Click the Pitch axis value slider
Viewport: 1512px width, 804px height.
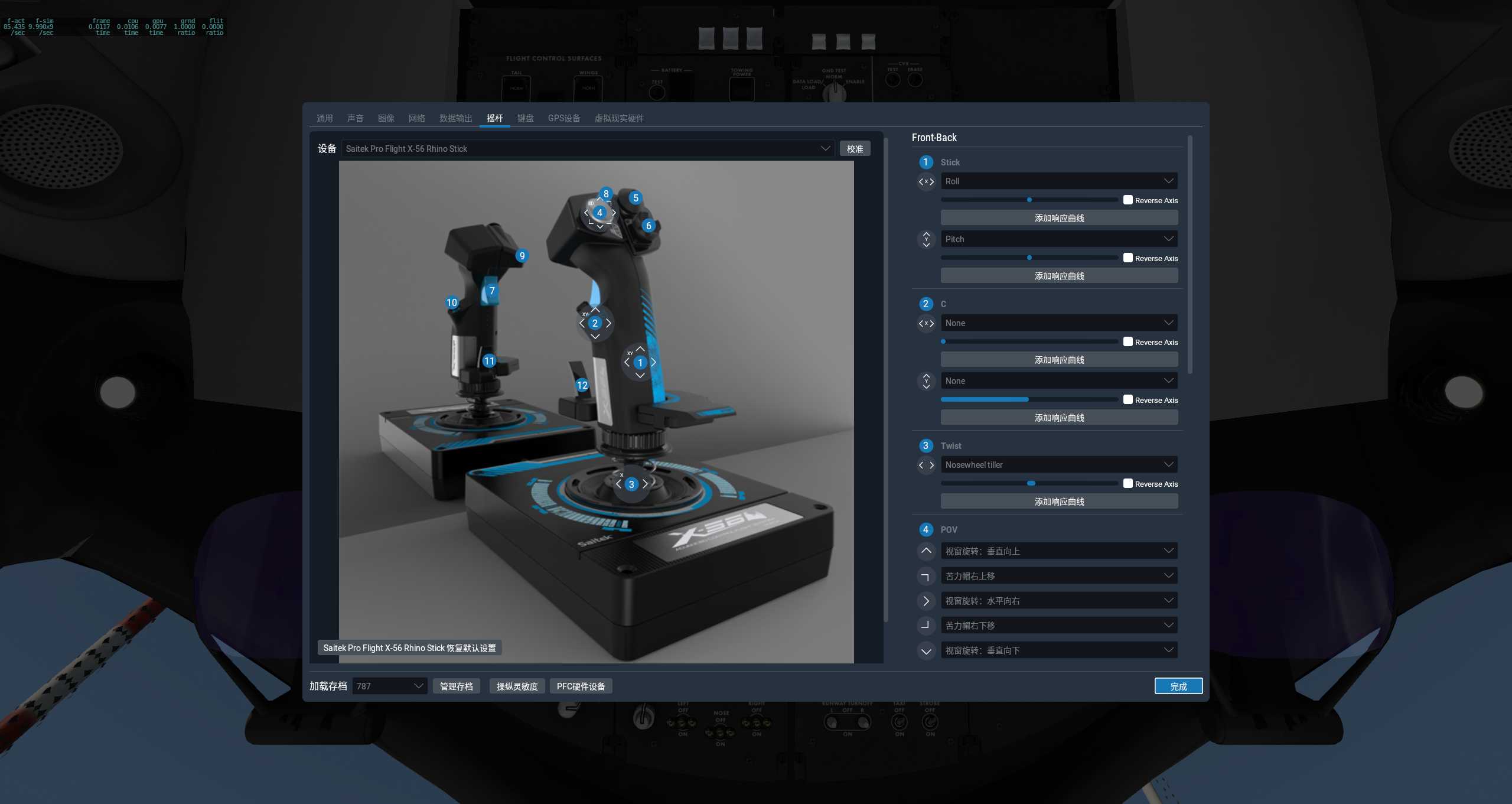[1029, 258]
